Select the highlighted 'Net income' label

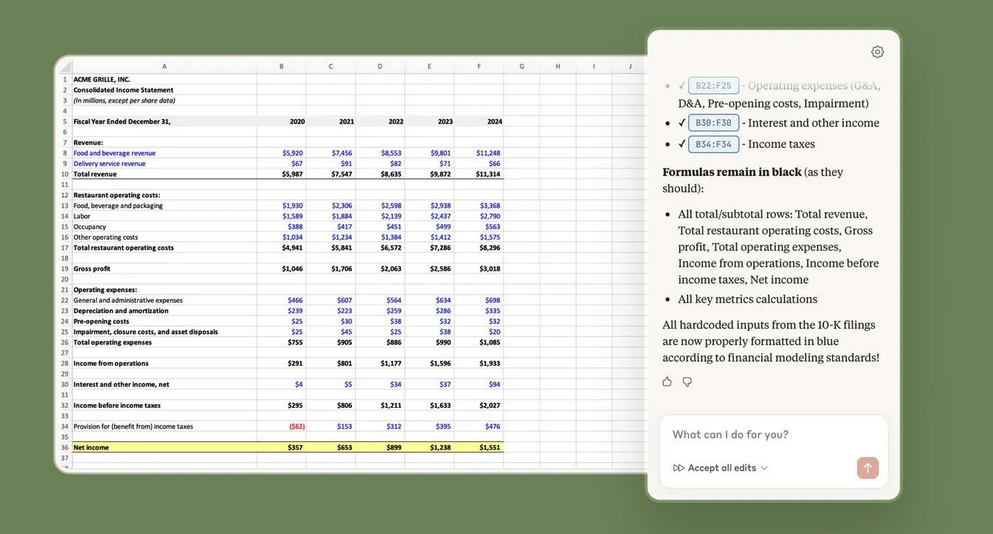165,447
